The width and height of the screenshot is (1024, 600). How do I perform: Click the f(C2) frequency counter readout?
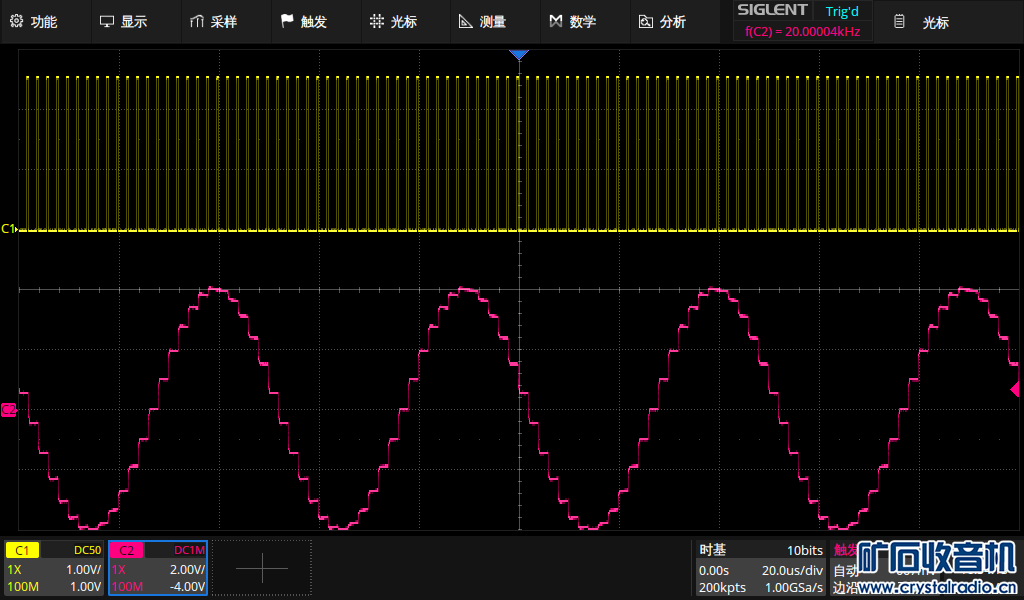803,32
